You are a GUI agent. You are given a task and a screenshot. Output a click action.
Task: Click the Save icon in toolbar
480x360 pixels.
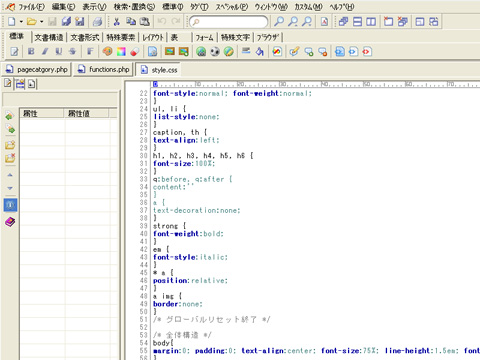point(52,22)
